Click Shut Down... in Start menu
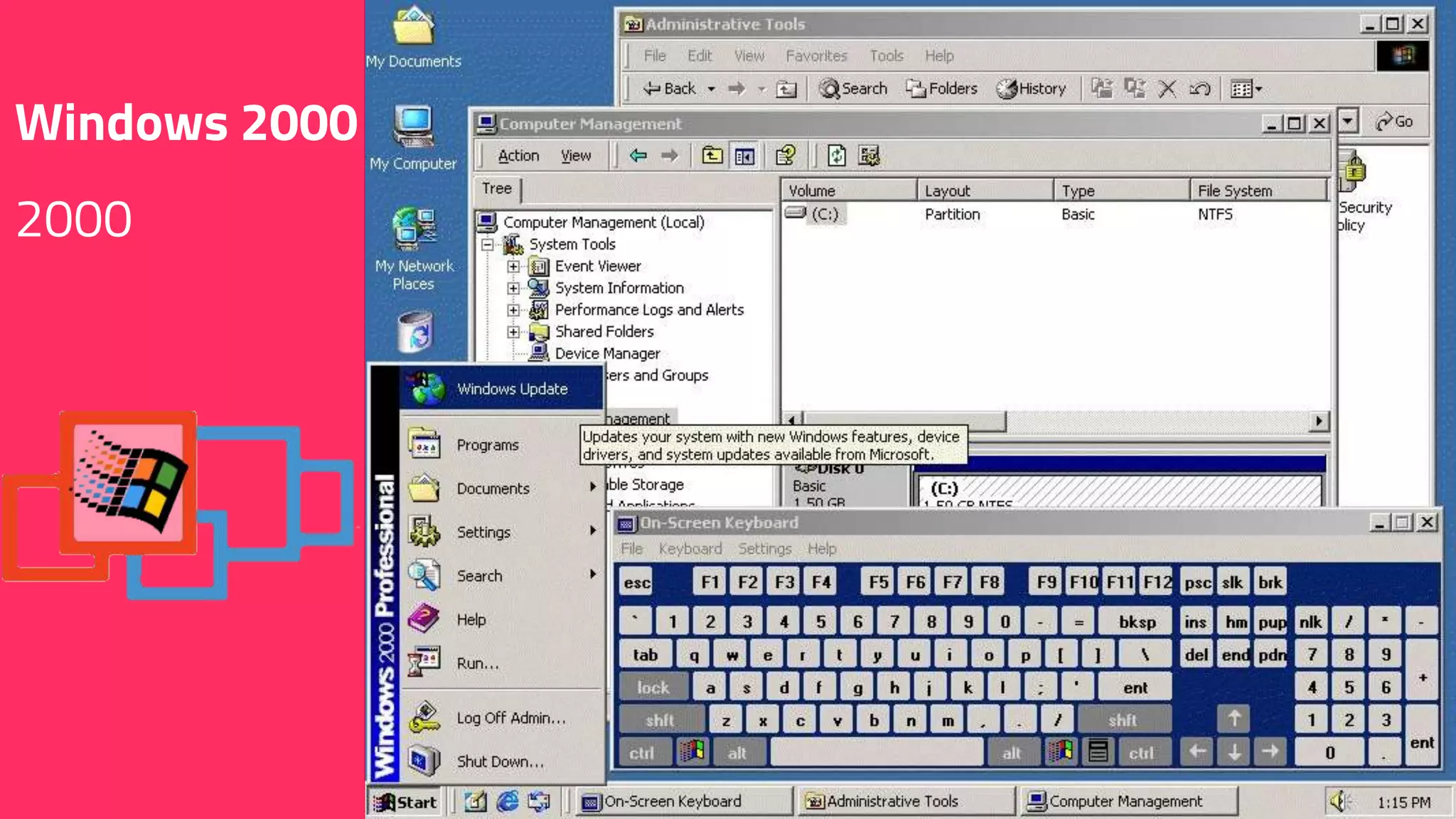The height and width of the screenshot is (819, 1456). (x=502, y=761)
